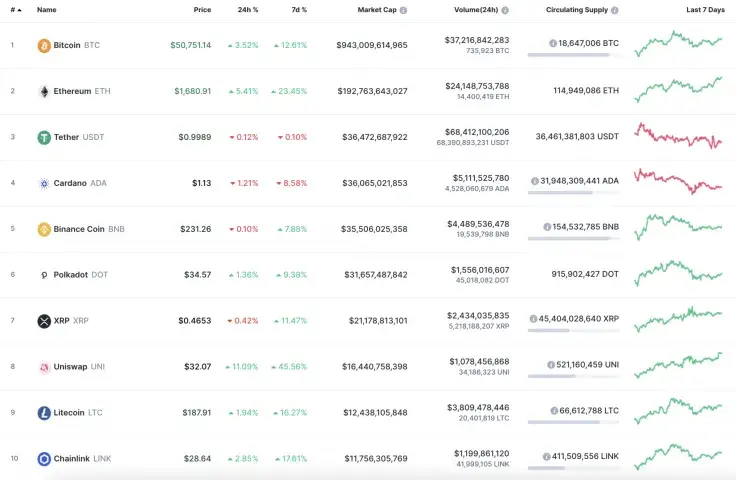Click the Ethereum logo icon
This screenshot has width=736, height=480.
pyautogui.click(x=44, y=91)
